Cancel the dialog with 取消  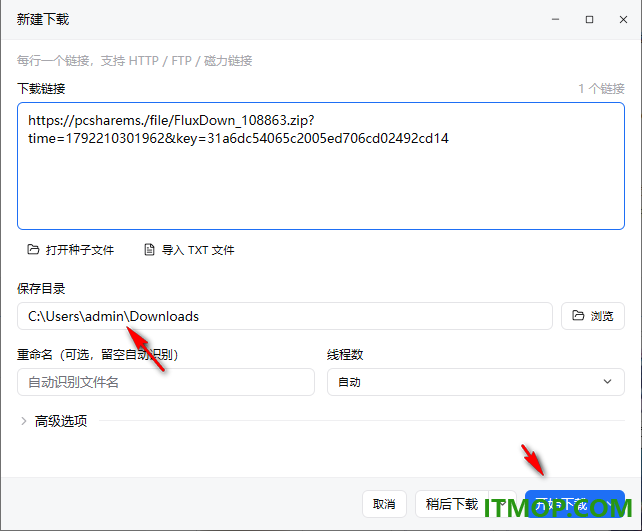pyautogui.click(x=384, y=504)
